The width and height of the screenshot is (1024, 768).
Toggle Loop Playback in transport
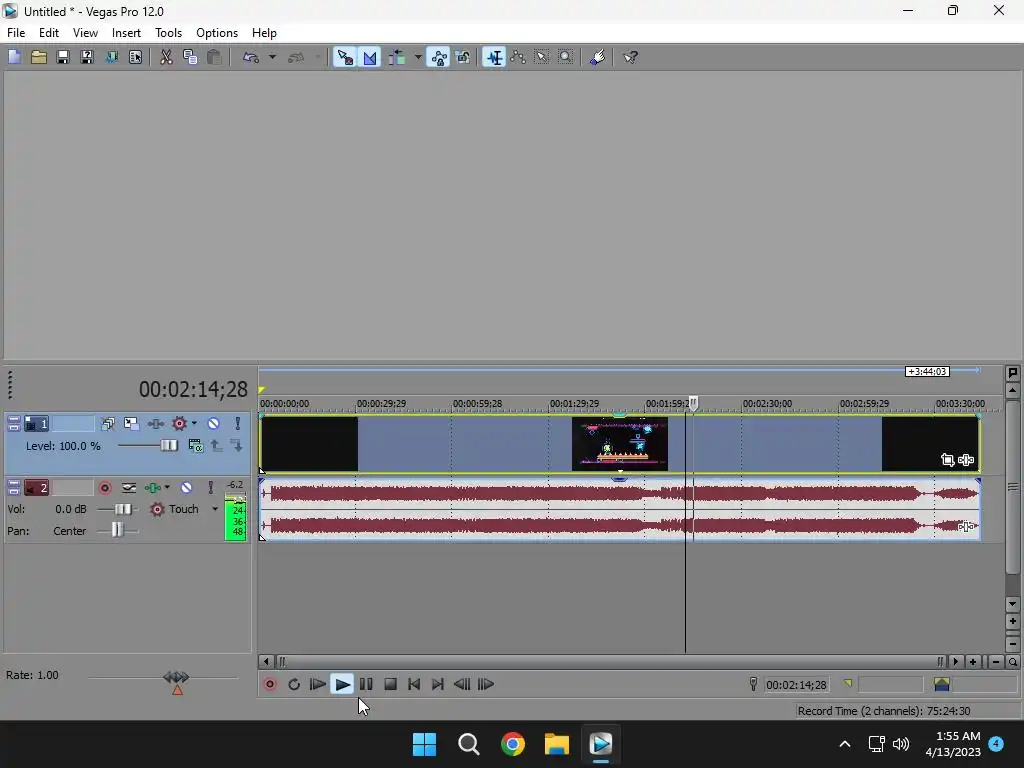coord(294,684)
